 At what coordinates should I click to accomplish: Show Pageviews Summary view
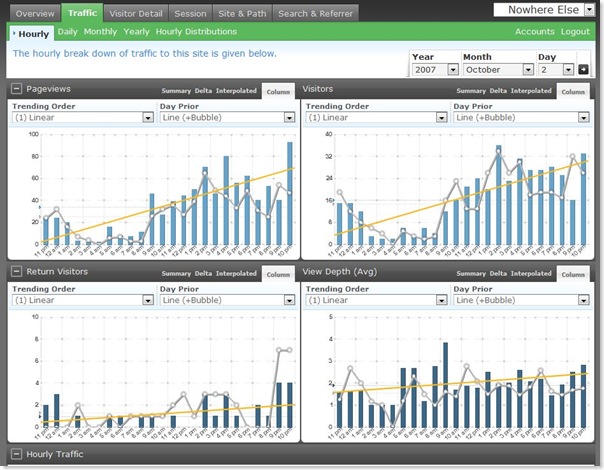176,91
